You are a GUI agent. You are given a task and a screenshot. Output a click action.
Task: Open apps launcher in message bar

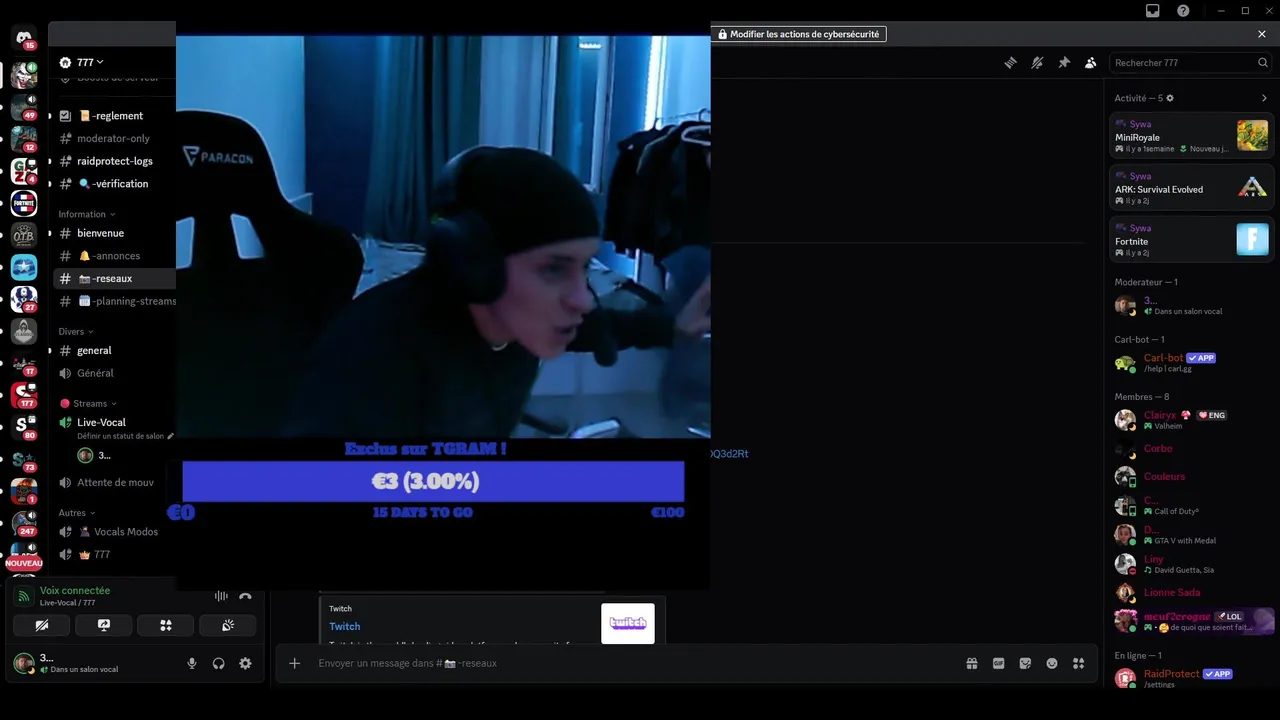coord(1078,663)
